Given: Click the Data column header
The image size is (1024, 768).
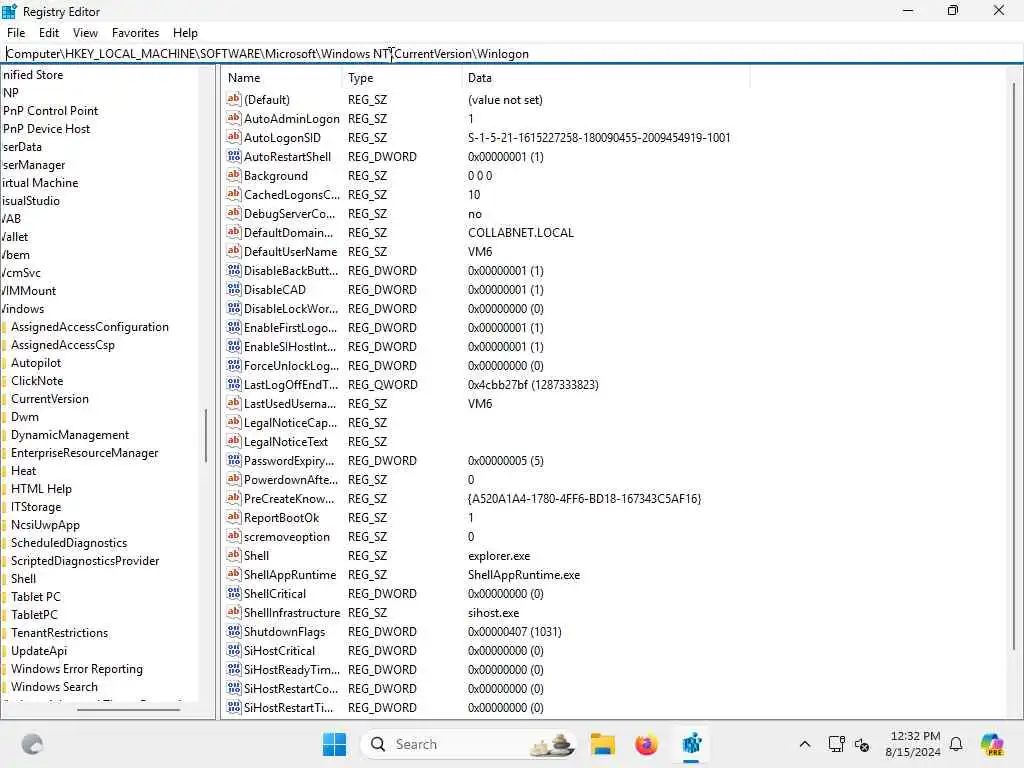Looking at the screenshot, I should point(605,78).
